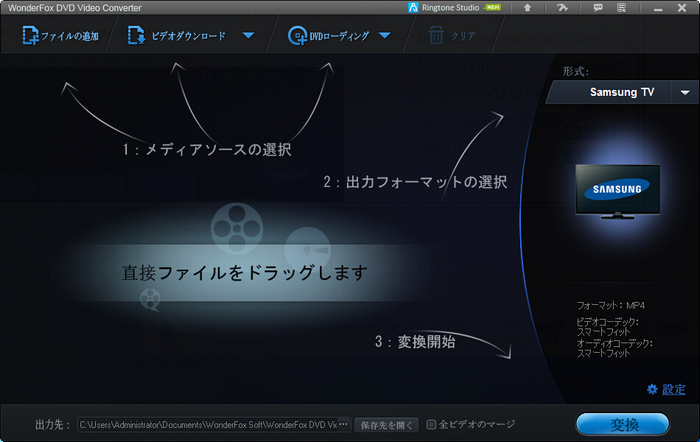Open ビデオダウンロード video download
This screenshot has width=700, height=442.
(177, 36)
